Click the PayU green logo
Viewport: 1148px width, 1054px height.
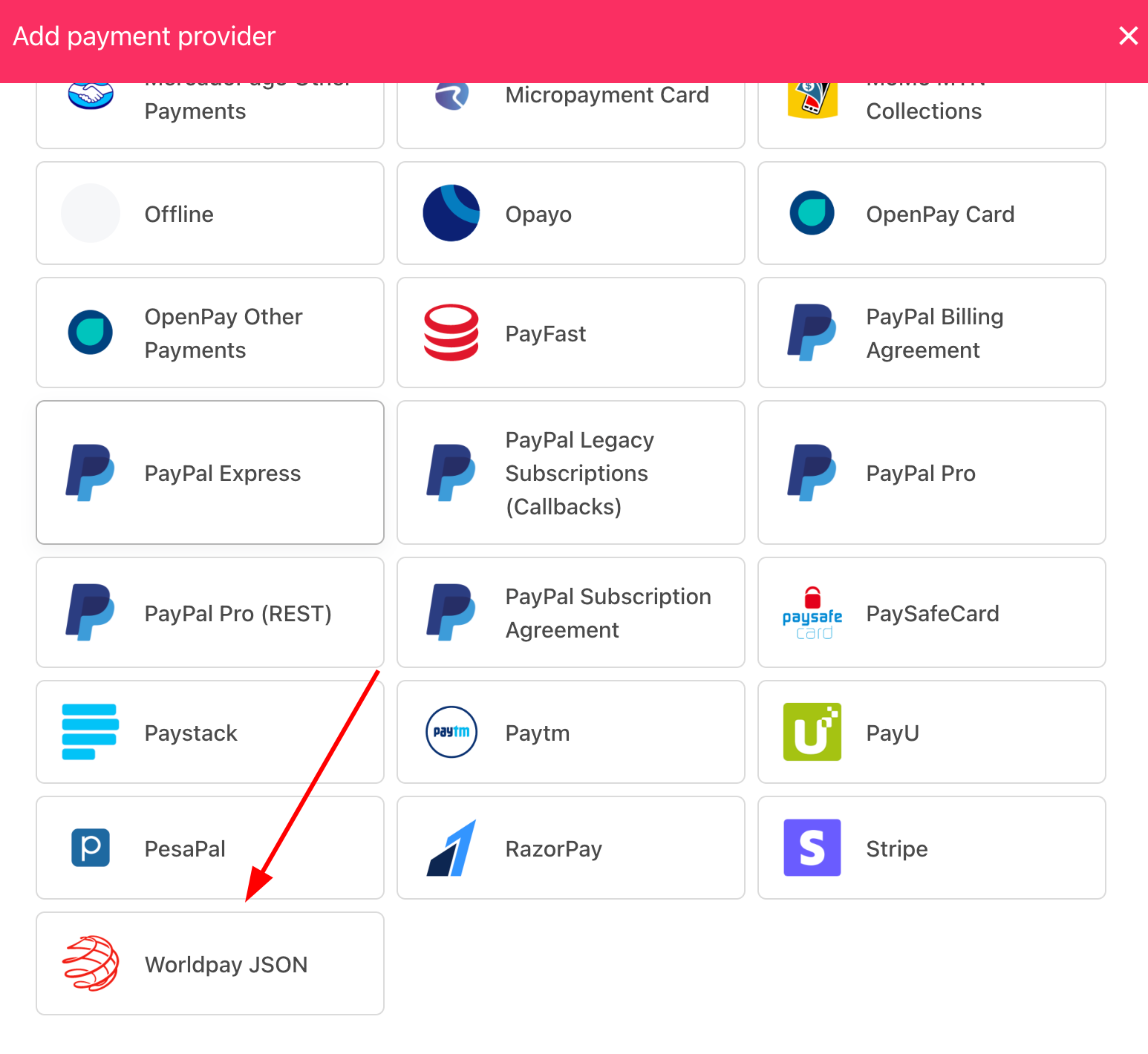(812, 732)
